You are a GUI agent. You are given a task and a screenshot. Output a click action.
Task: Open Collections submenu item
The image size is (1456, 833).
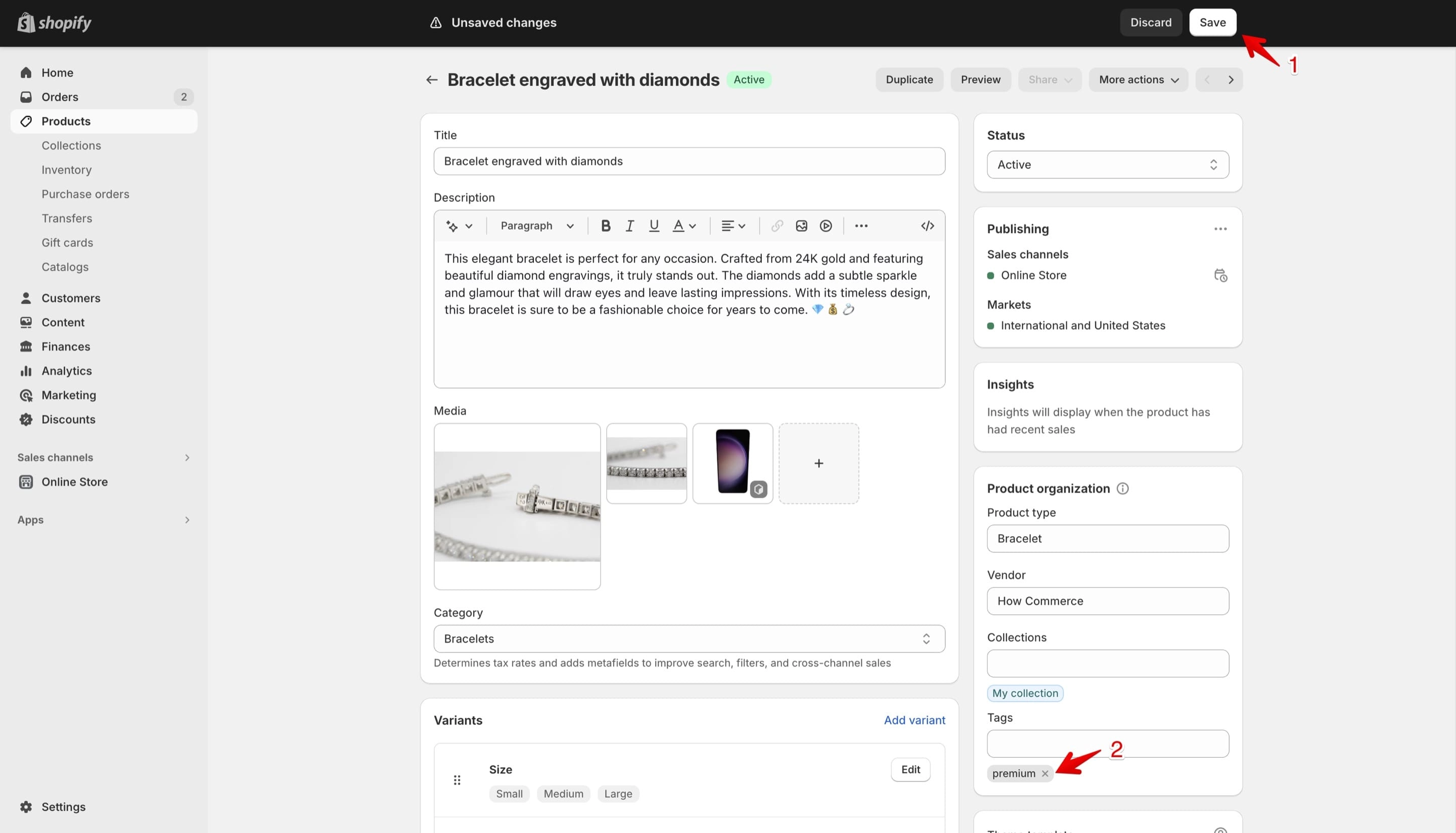pyautogui.click(x=71, y=146)
